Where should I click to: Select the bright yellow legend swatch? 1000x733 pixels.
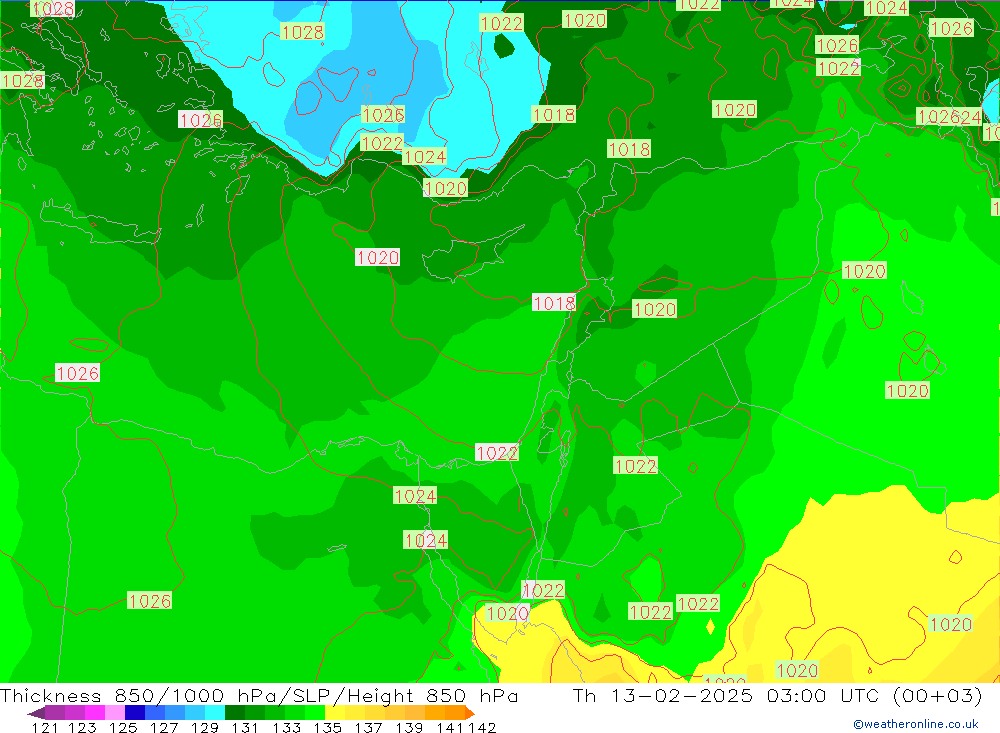pos(335,713)
